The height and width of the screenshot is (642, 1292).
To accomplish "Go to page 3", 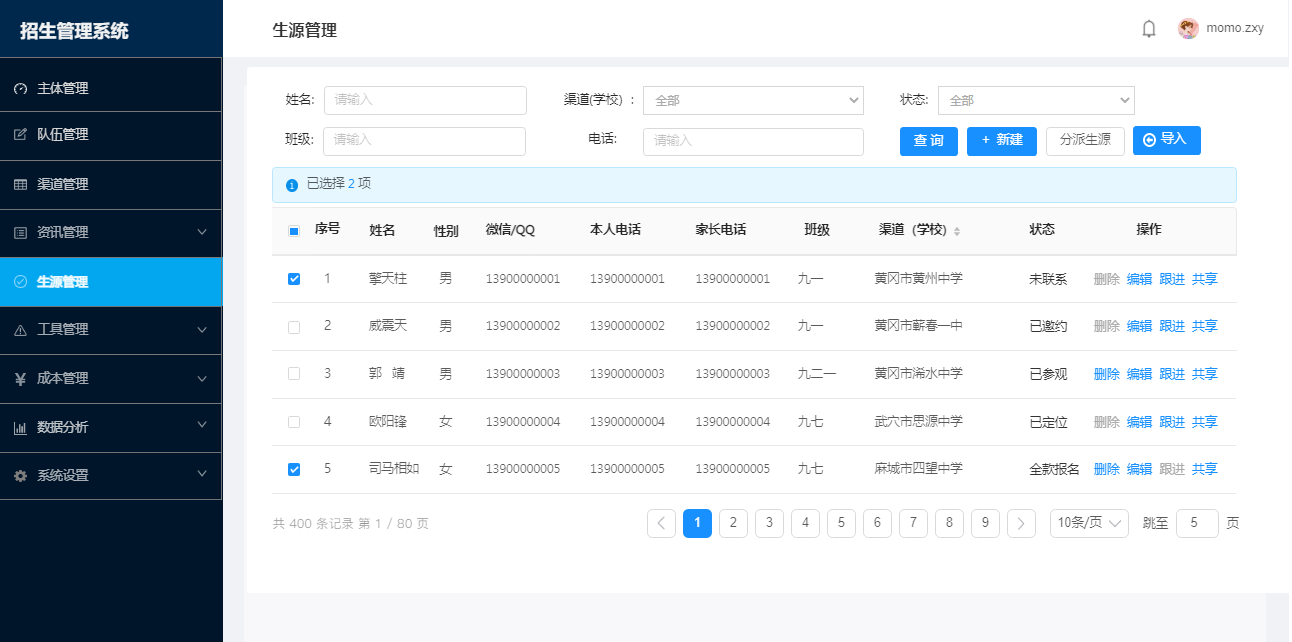I will pyautogui.click(x=769, y=523).
